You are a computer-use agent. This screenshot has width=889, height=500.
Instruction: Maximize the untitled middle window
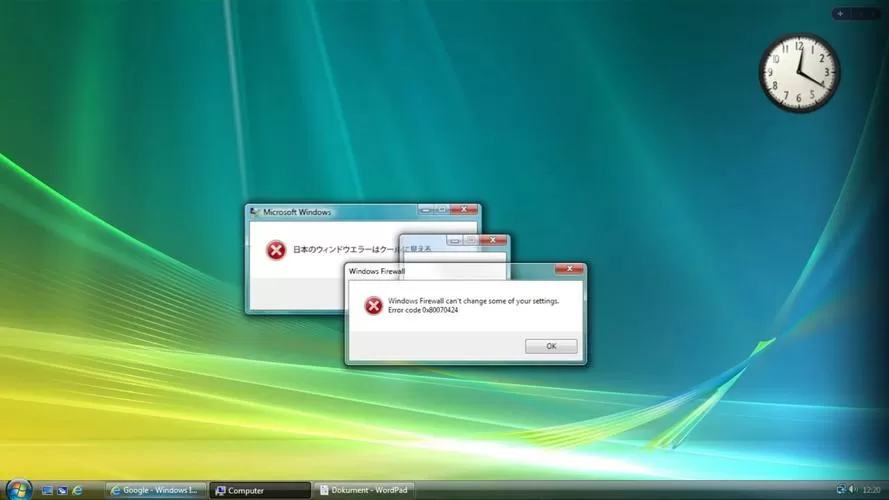point(471,240)
